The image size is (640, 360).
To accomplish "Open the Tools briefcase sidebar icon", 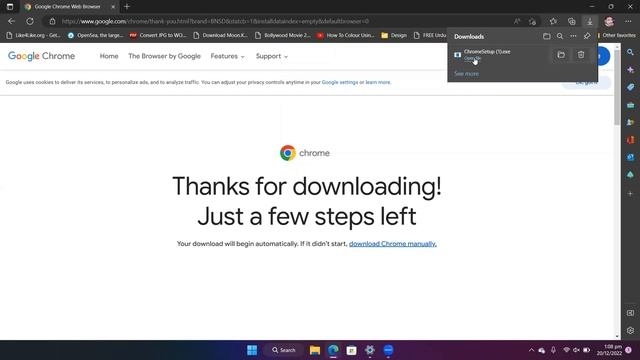I will pyautogui.click(x=630, y=105).
